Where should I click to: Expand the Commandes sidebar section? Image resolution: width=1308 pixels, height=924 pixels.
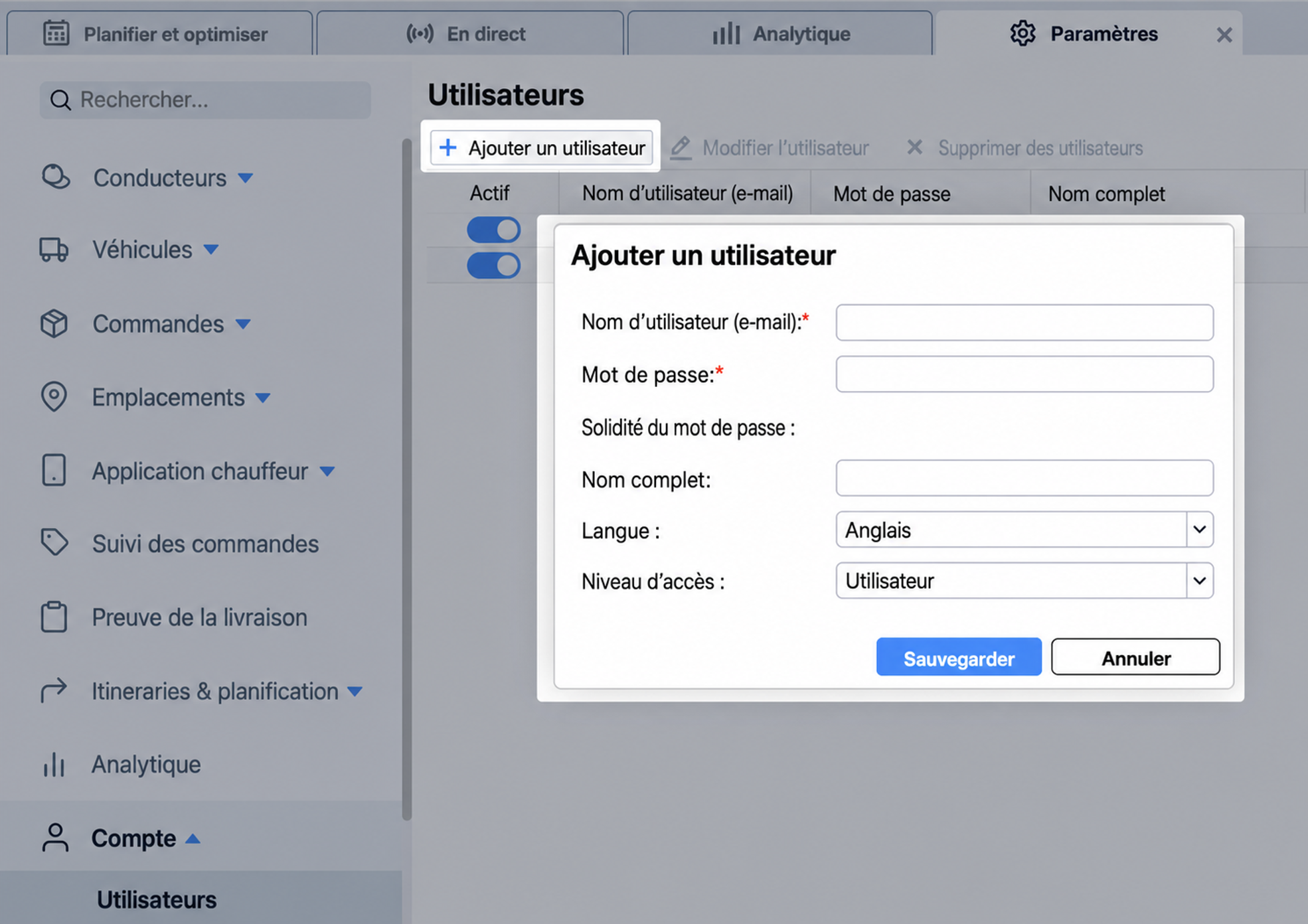pos(243,324)
